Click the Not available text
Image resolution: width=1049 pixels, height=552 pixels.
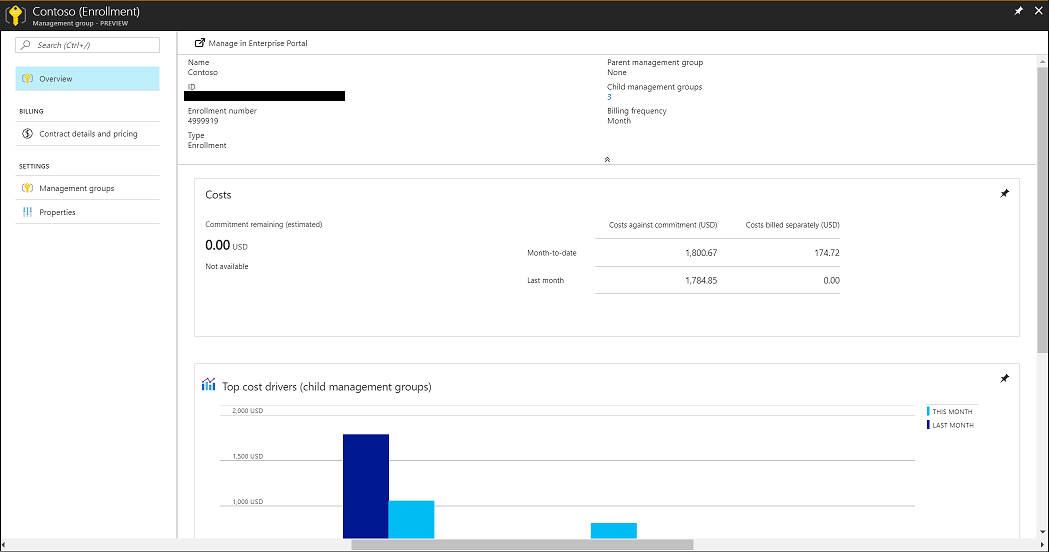point(227,266)
